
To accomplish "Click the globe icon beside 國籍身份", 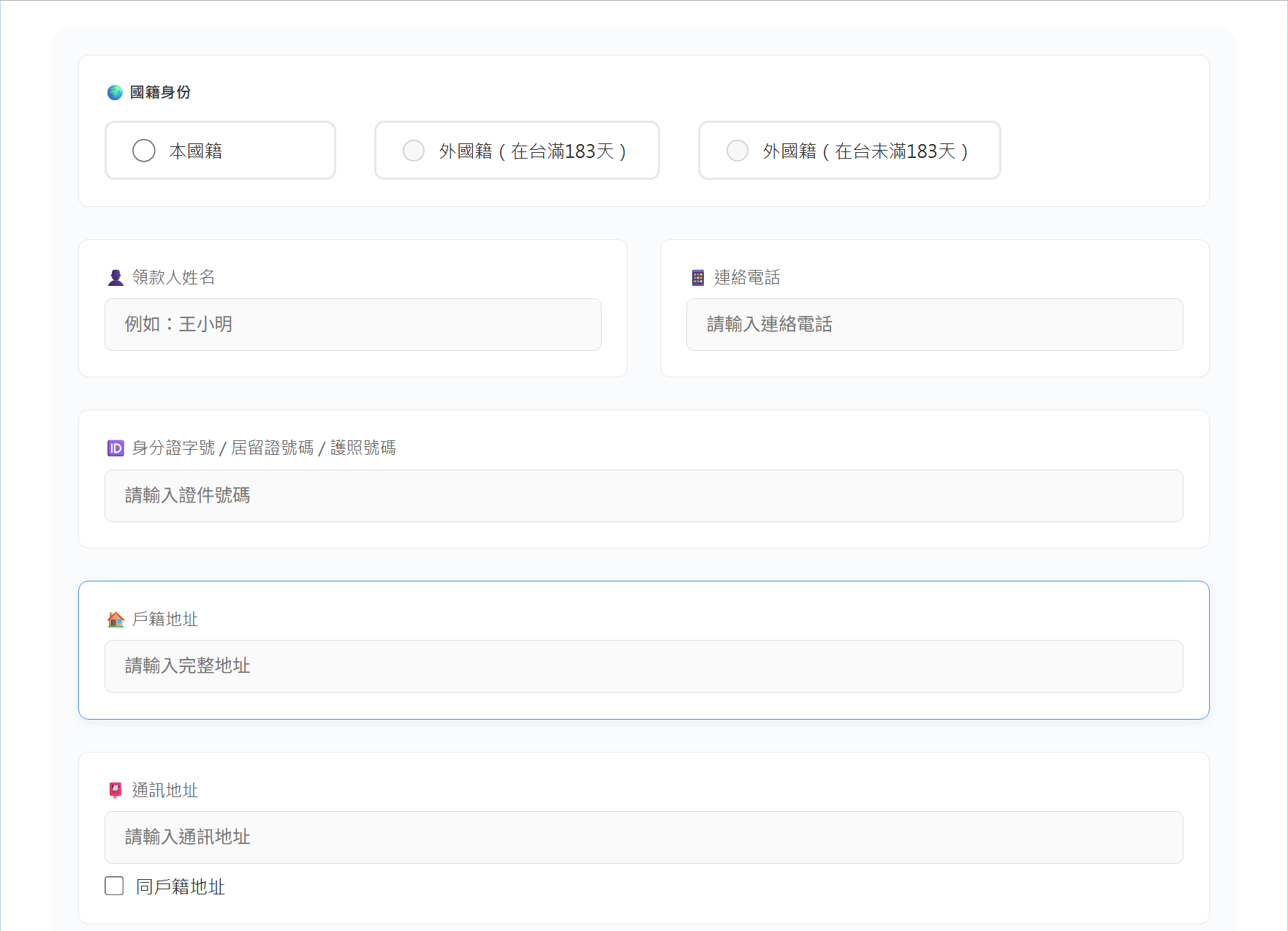I will point(115,92).
